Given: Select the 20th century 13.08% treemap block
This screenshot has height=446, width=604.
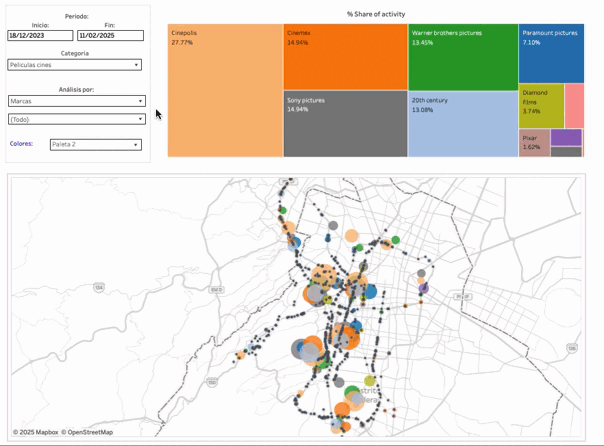Looking at the screenshot, I should point(463,124).
